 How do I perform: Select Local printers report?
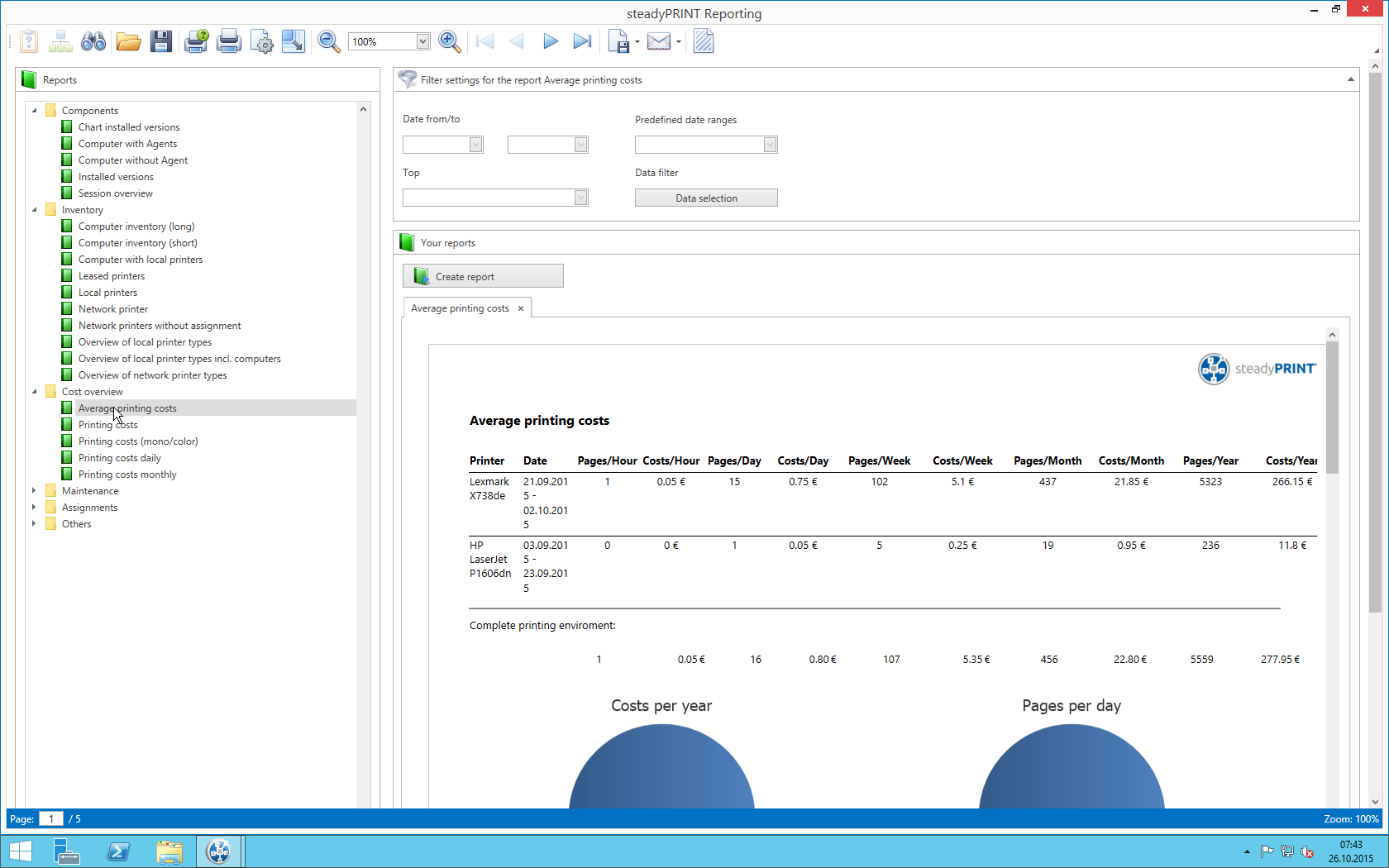click(108, 293)
